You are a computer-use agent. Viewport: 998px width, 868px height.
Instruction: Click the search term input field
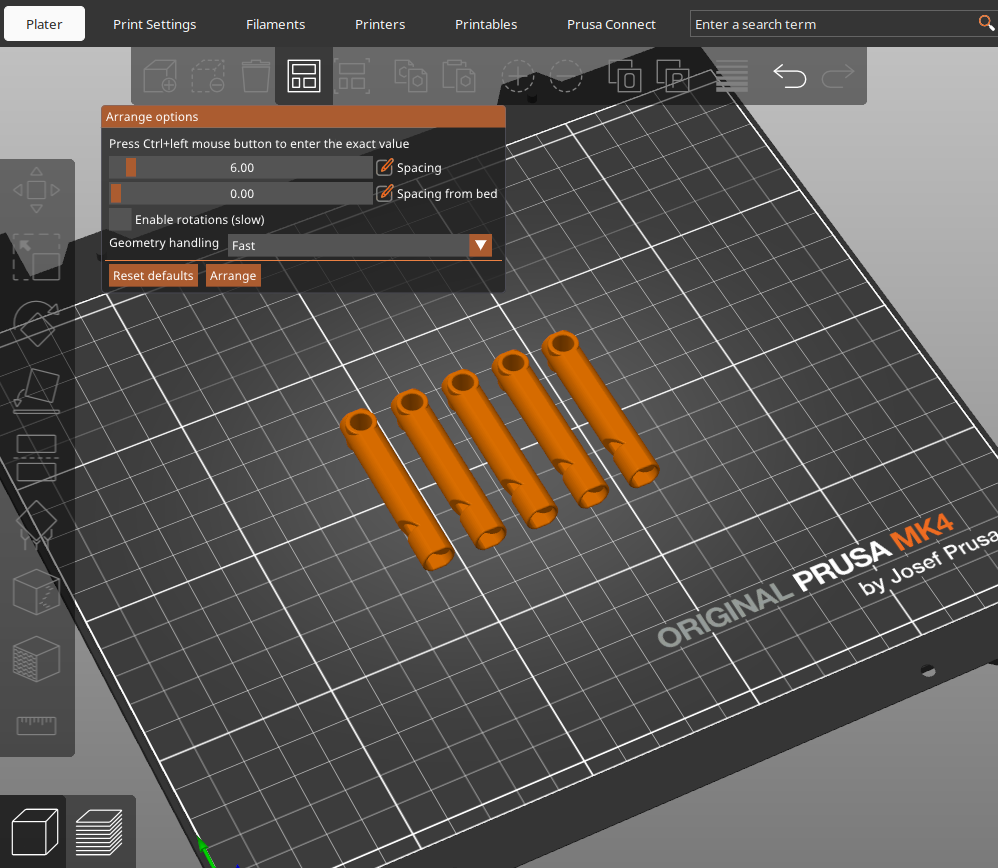click(x=832, y=24)
